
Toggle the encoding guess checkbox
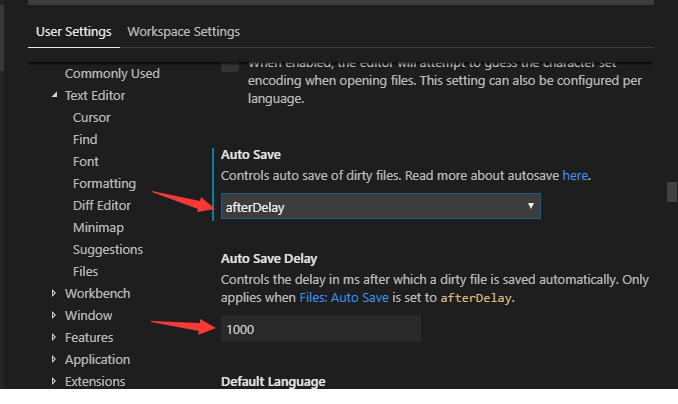point(230,65)
